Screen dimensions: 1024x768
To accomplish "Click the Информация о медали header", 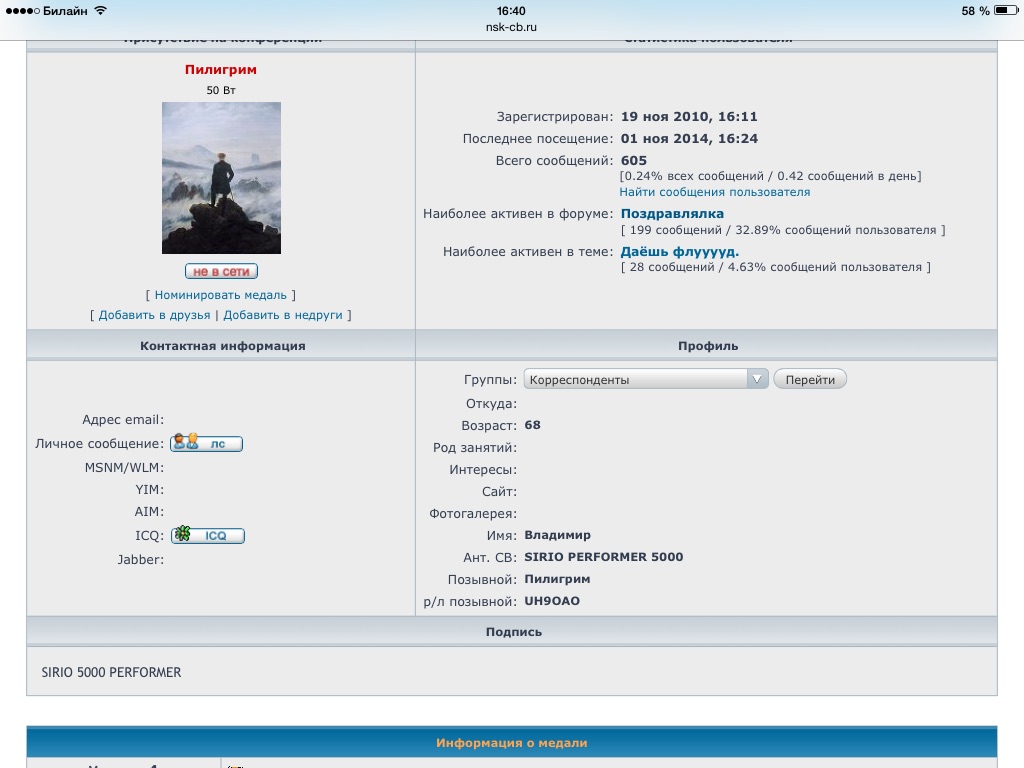I will click(511, 743).
